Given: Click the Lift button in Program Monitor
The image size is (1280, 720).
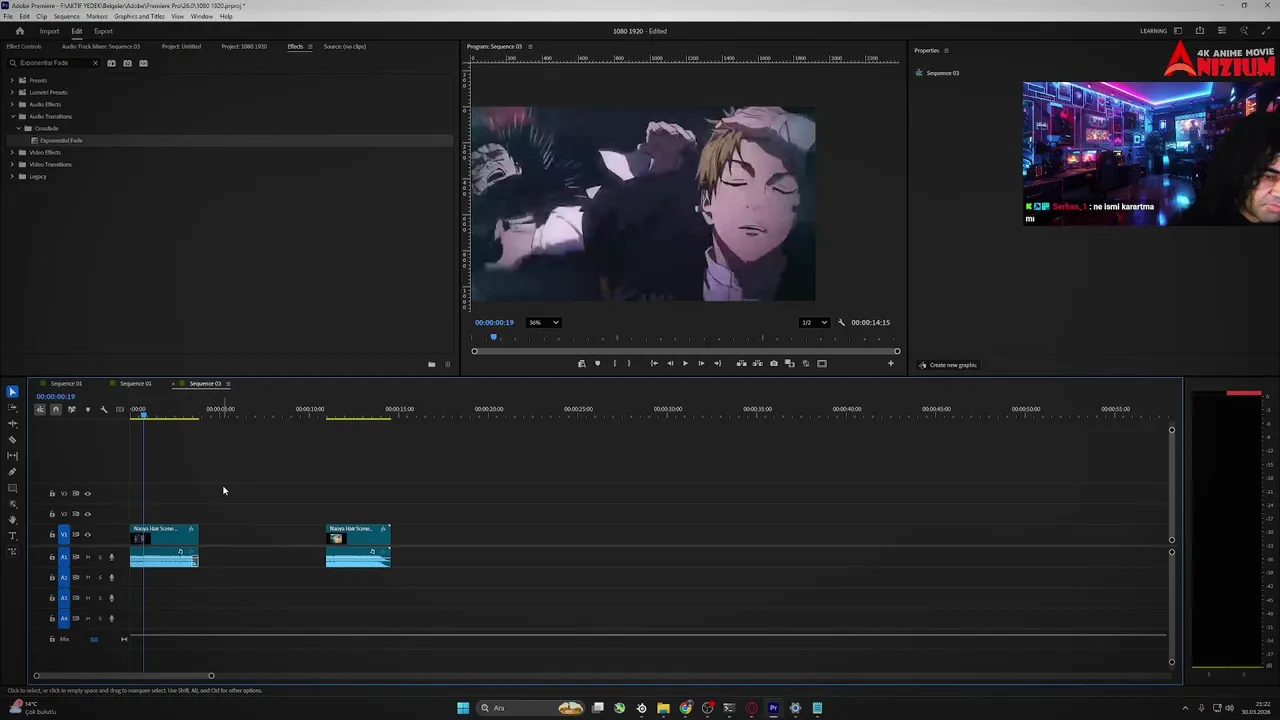Looking at the screenshot, I should [741, 363].
